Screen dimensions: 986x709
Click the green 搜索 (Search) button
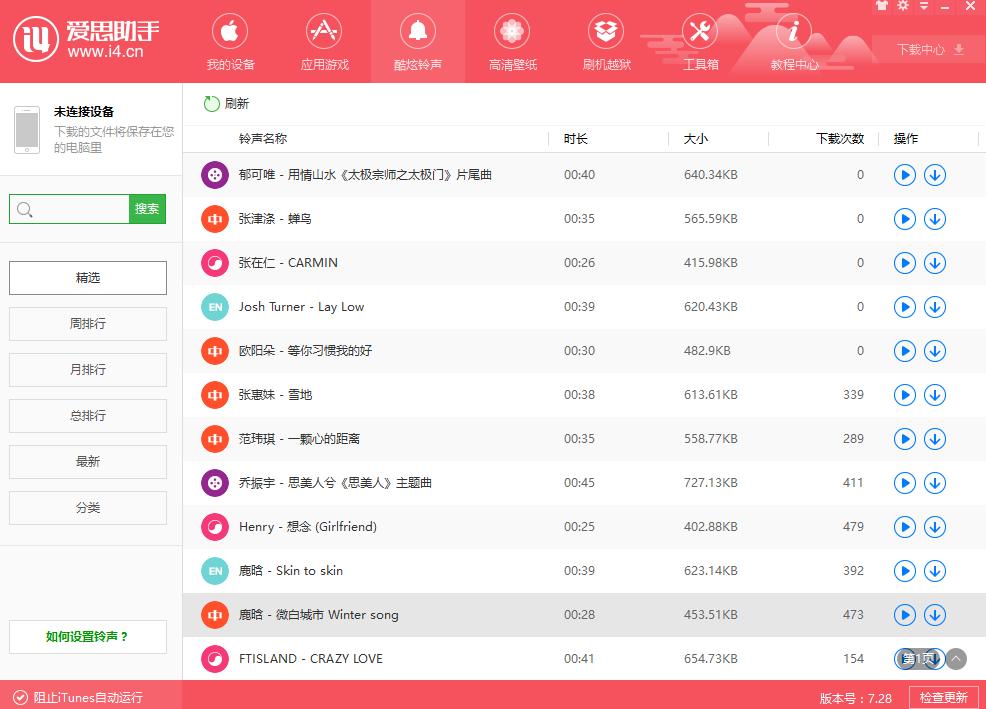point(146,209)
